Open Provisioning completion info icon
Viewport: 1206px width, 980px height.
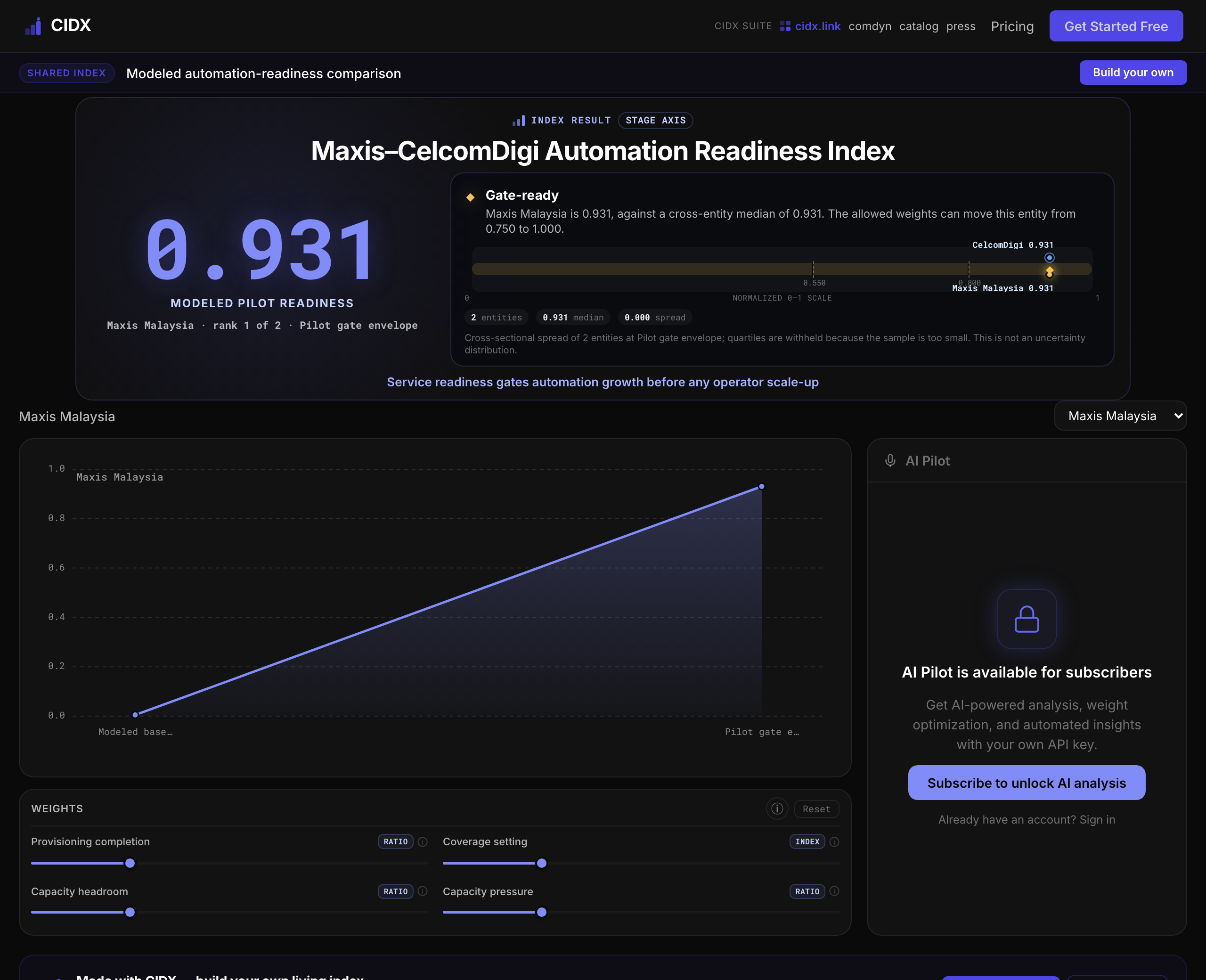coord(422,841)
